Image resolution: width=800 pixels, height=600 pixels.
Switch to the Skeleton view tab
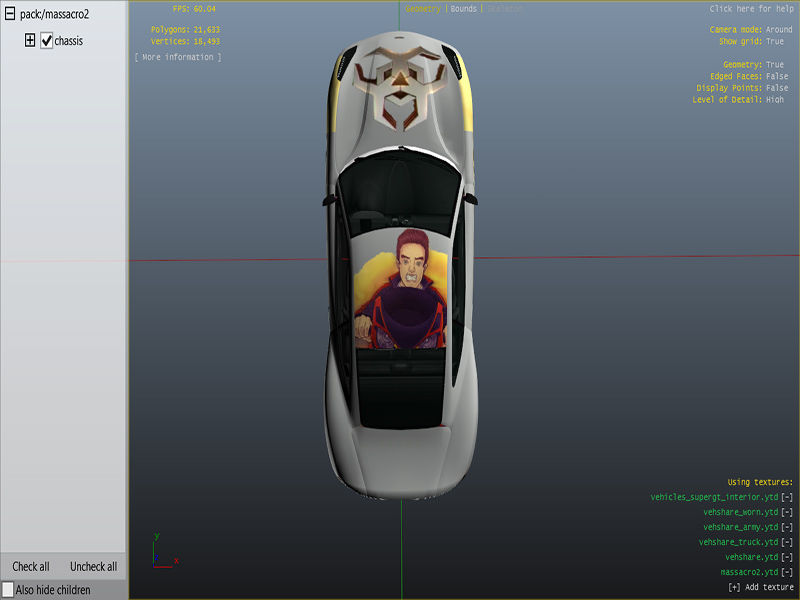click(x=504, y=9)
